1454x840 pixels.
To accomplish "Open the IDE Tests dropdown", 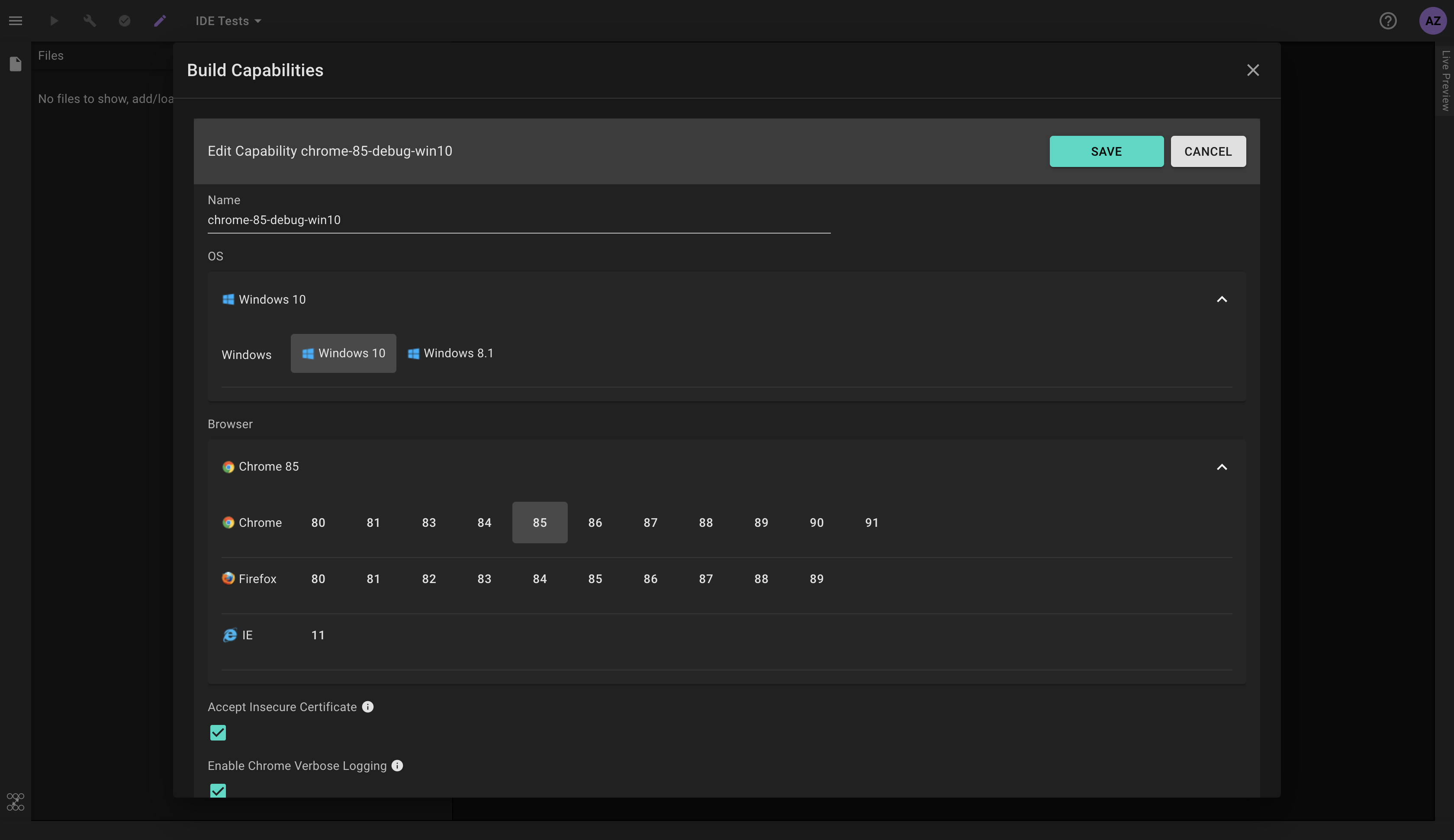I will [228, 21].
